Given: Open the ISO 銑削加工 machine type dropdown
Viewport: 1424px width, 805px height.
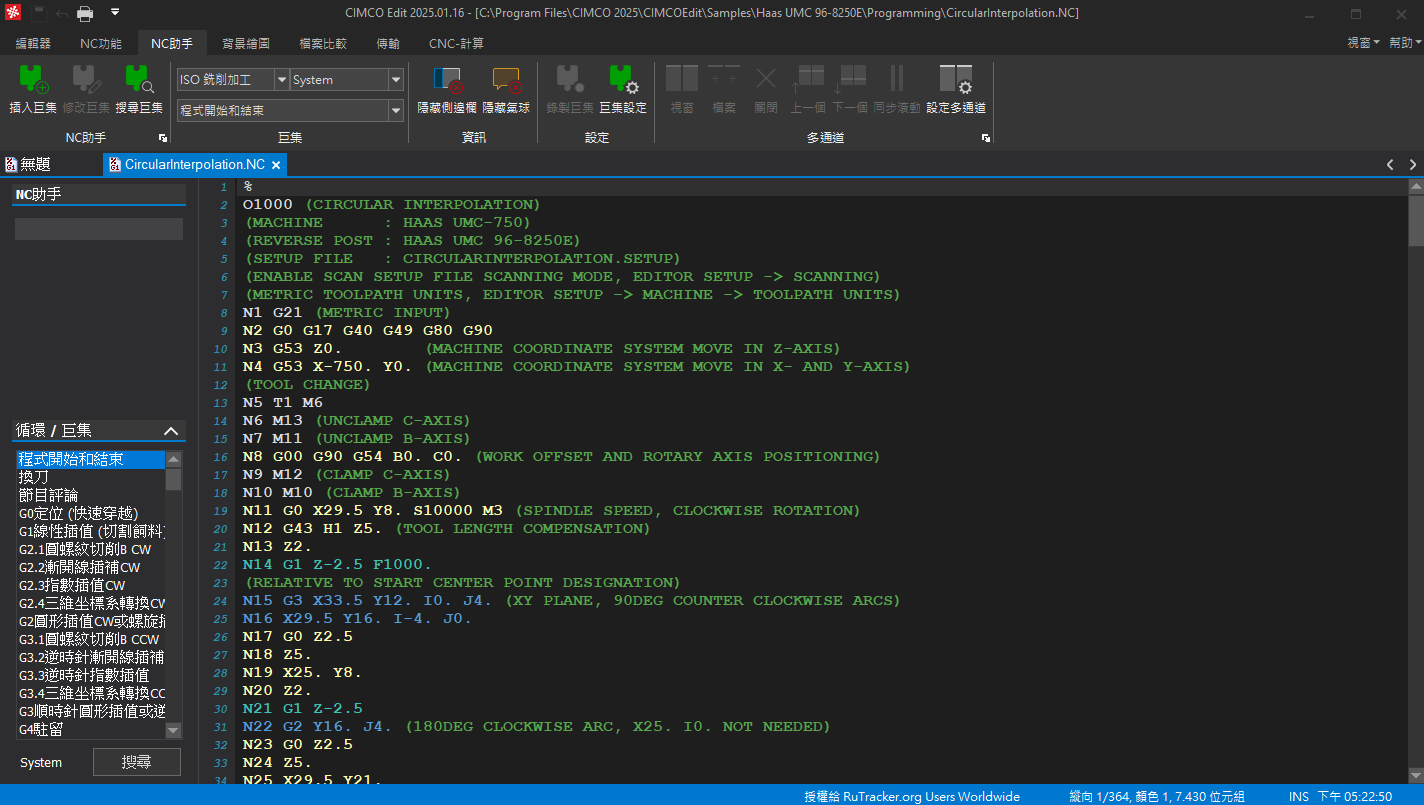Looking at the screenshot, I should click(281, 80).
